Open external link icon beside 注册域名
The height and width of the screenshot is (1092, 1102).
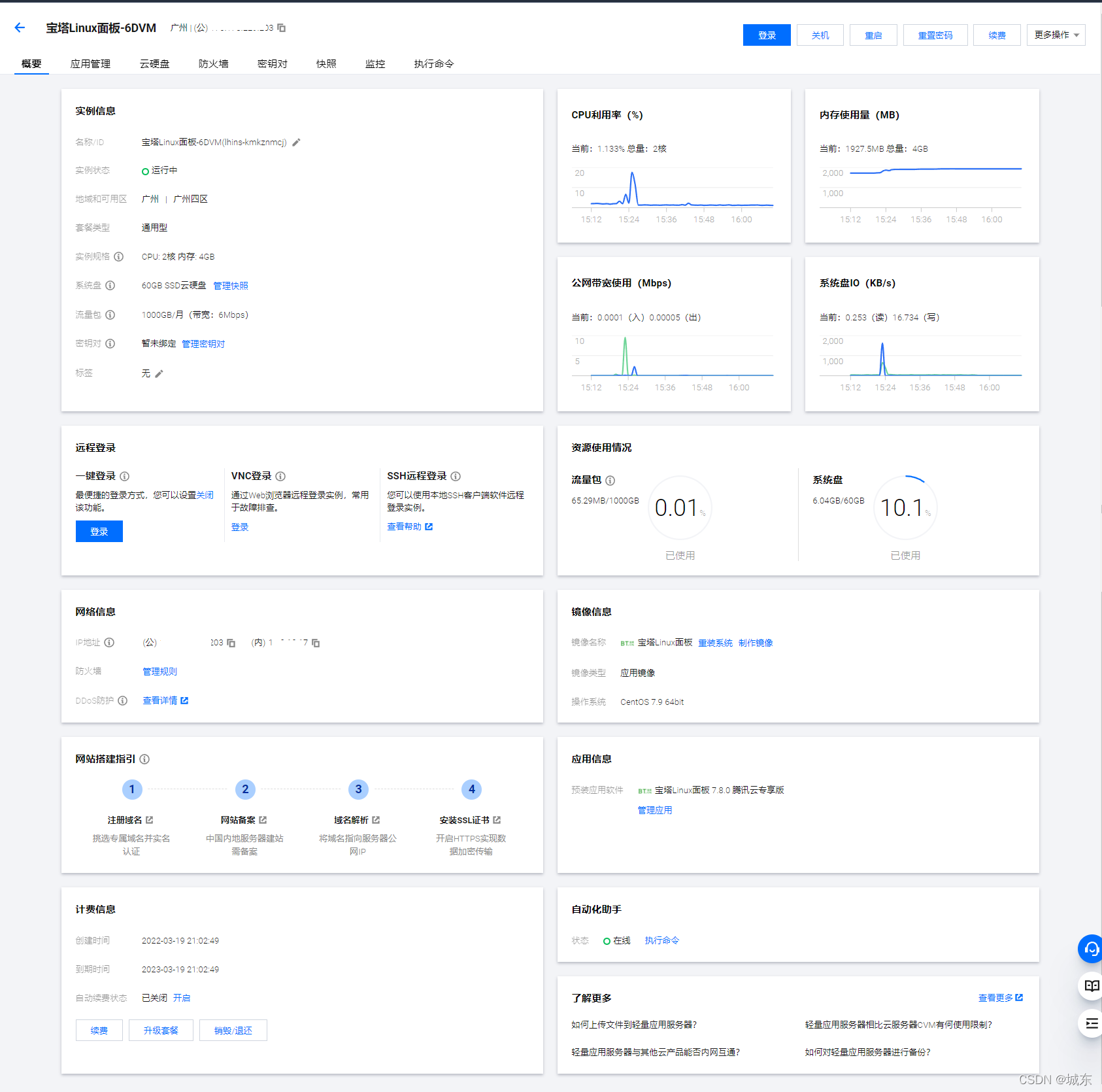(x=149, y=819)
